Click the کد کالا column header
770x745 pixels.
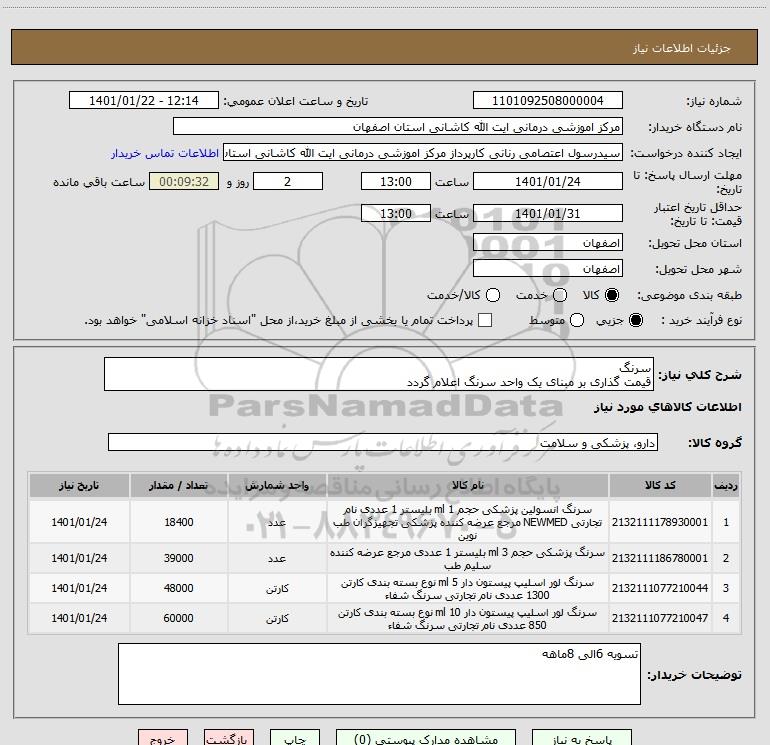click(660, 486)
